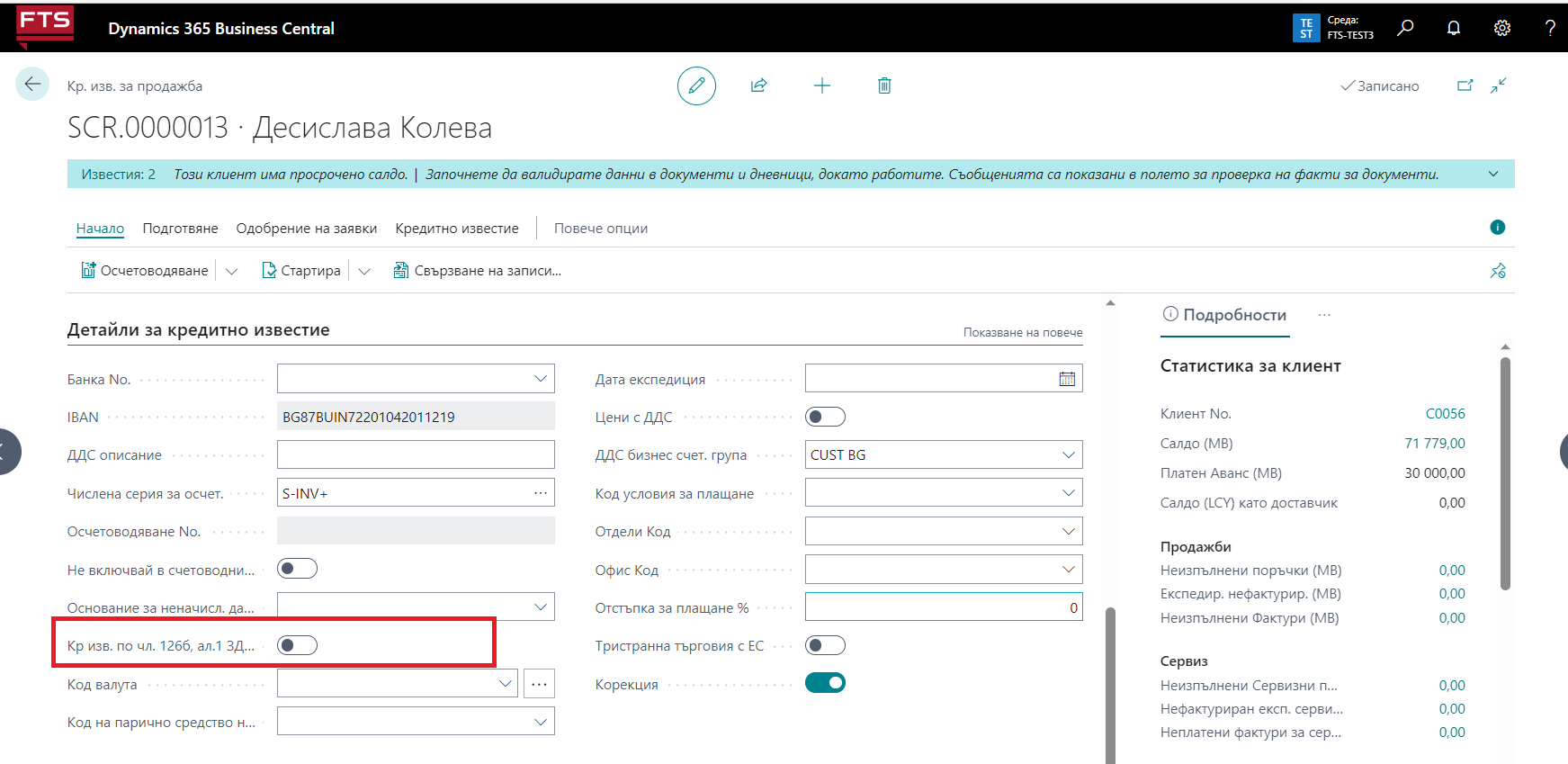Click Dynamics 365 Business Central title
The image size is (1568, 764).
(x=221, y=29)
